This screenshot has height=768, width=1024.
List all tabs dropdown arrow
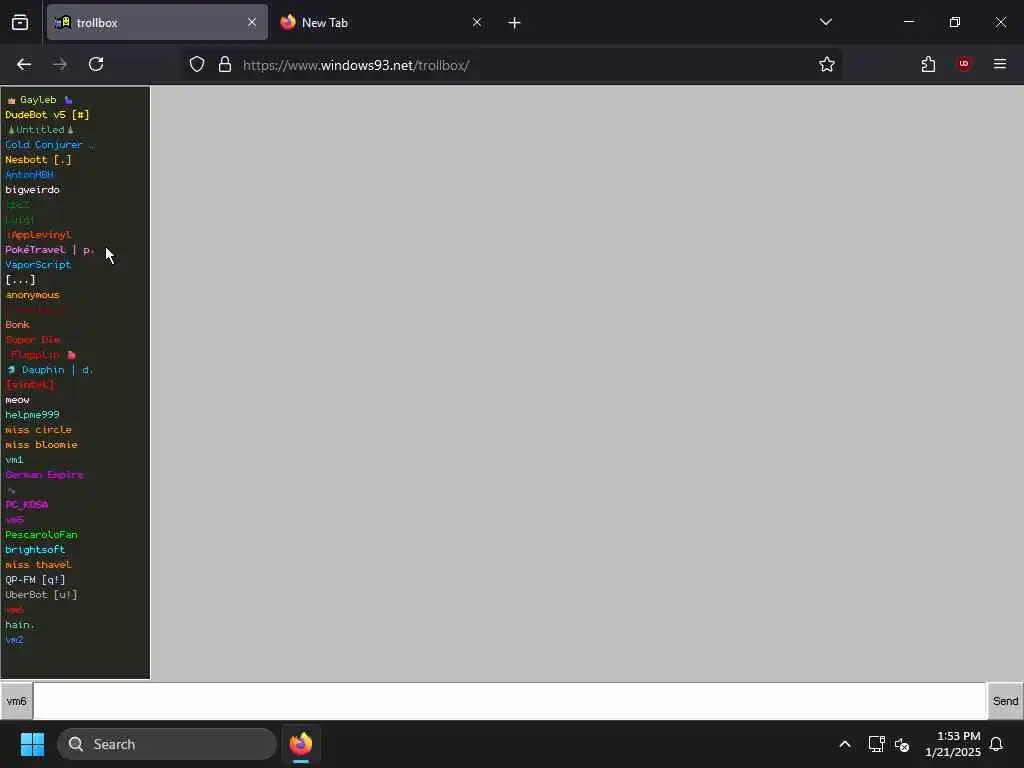point(825,22)
